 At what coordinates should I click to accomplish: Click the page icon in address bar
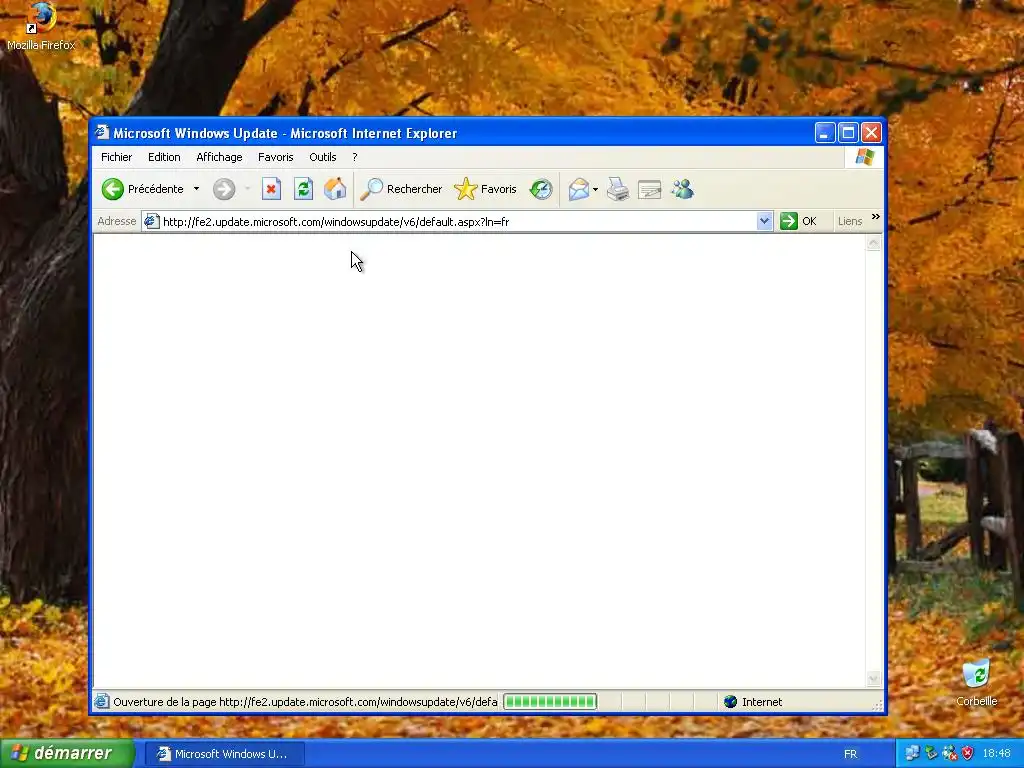[x=152, y=221]
